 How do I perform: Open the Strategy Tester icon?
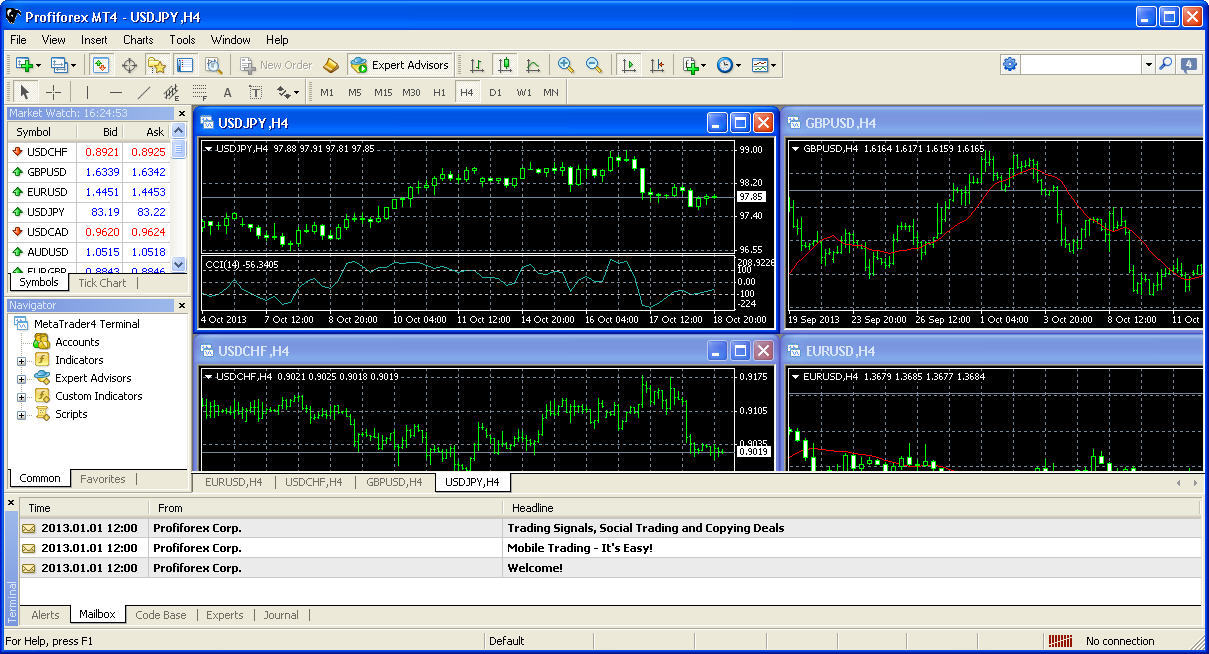[x=212, y=65]
